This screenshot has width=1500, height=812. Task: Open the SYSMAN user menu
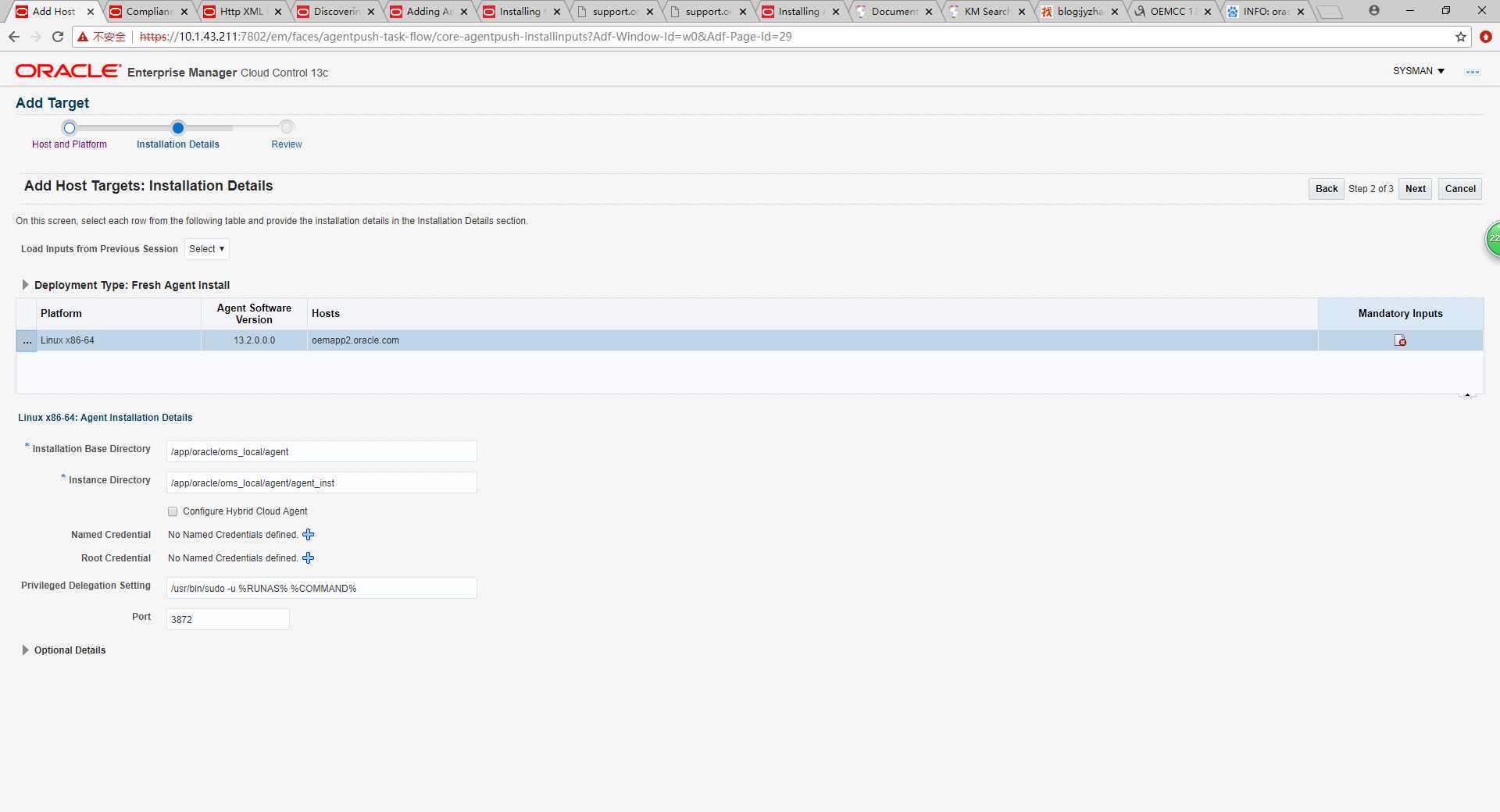click(1419, 71)
